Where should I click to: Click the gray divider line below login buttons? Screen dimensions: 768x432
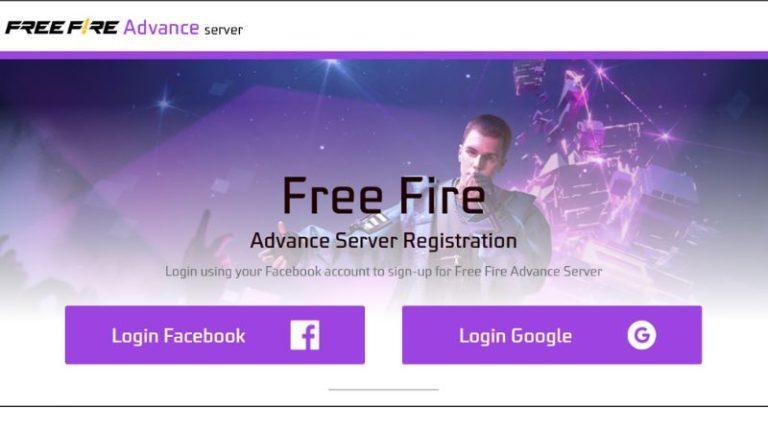tap(384, 390)
